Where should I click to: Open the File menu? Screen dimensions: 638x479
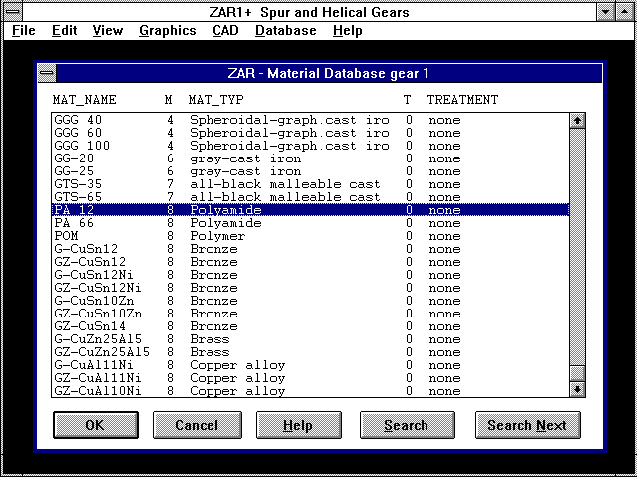pos(24,30)
